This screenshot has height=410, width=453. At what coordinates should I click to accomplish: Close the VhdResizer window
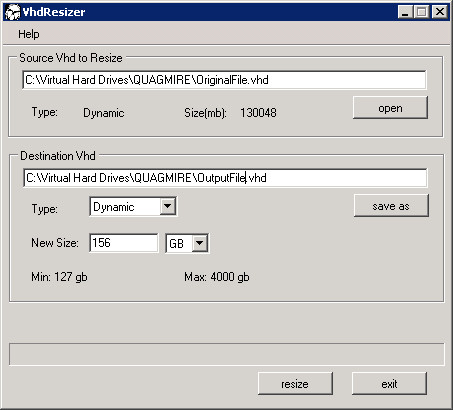[440, 12]
